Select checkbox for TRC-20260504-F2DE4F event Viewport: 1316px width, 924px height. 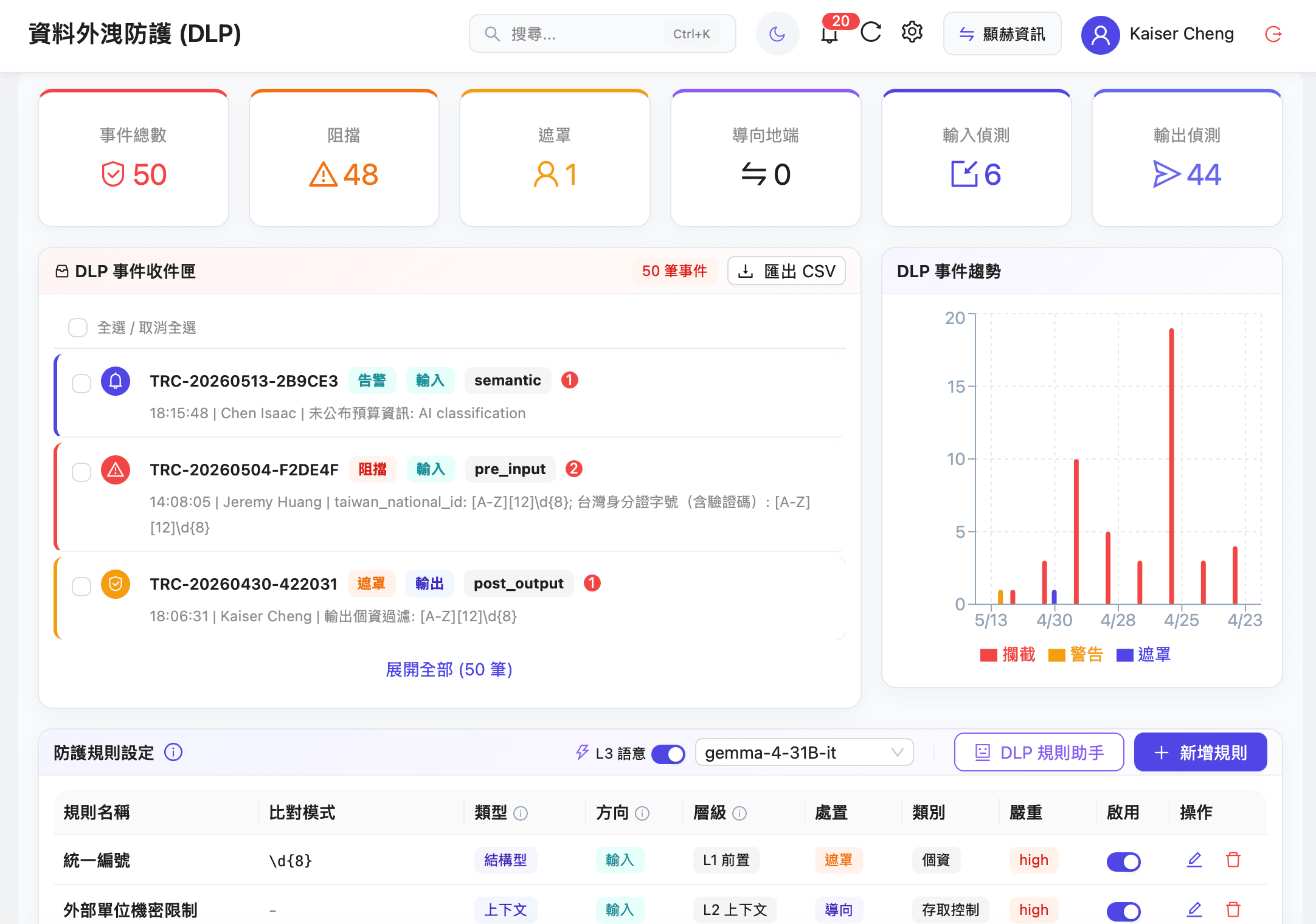coord(81,472)
